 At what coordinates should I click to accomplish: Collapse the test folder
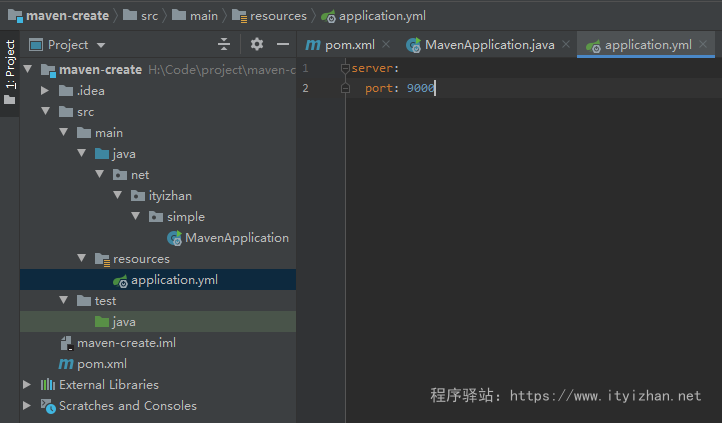(64, 300)
